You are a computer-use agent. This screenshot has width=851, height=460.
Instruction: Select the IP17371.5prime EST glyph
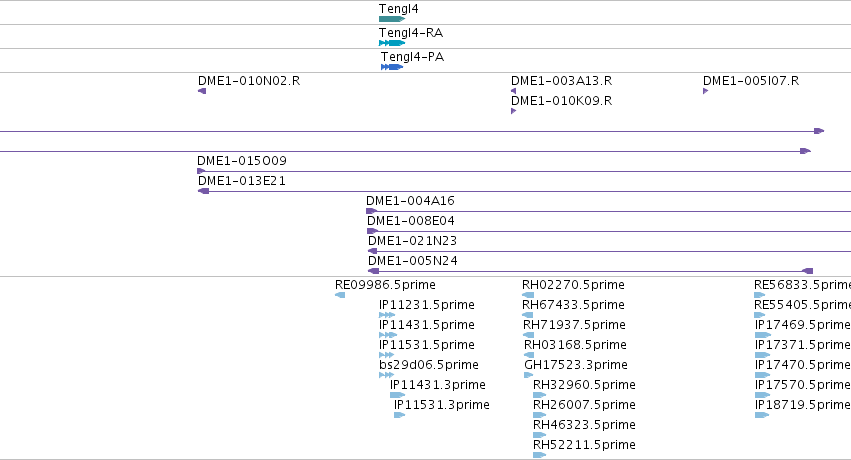[763, 355]
